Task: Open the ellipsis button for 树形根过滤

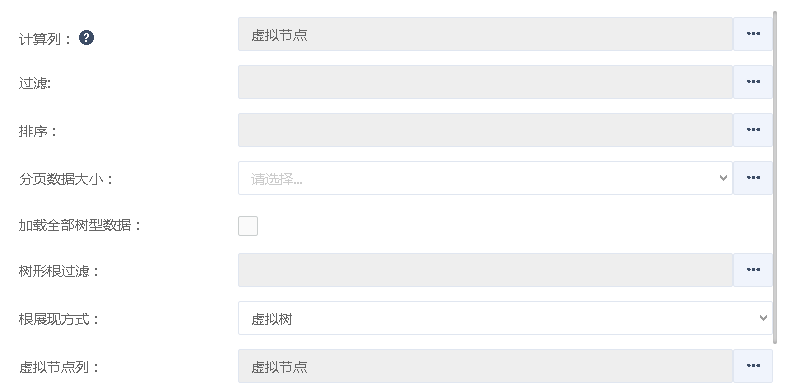Action: point(753,270)
